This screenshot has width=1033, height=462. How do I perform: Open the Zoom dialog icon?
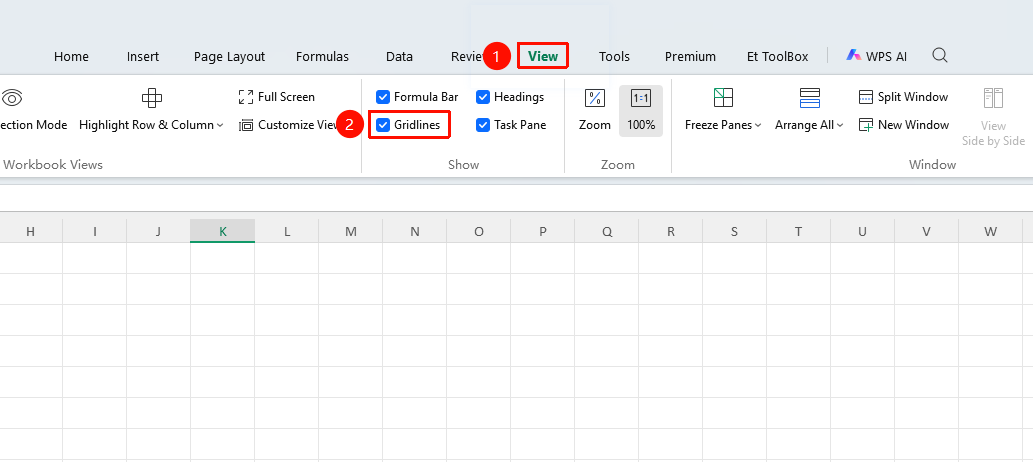coord(595,98)
